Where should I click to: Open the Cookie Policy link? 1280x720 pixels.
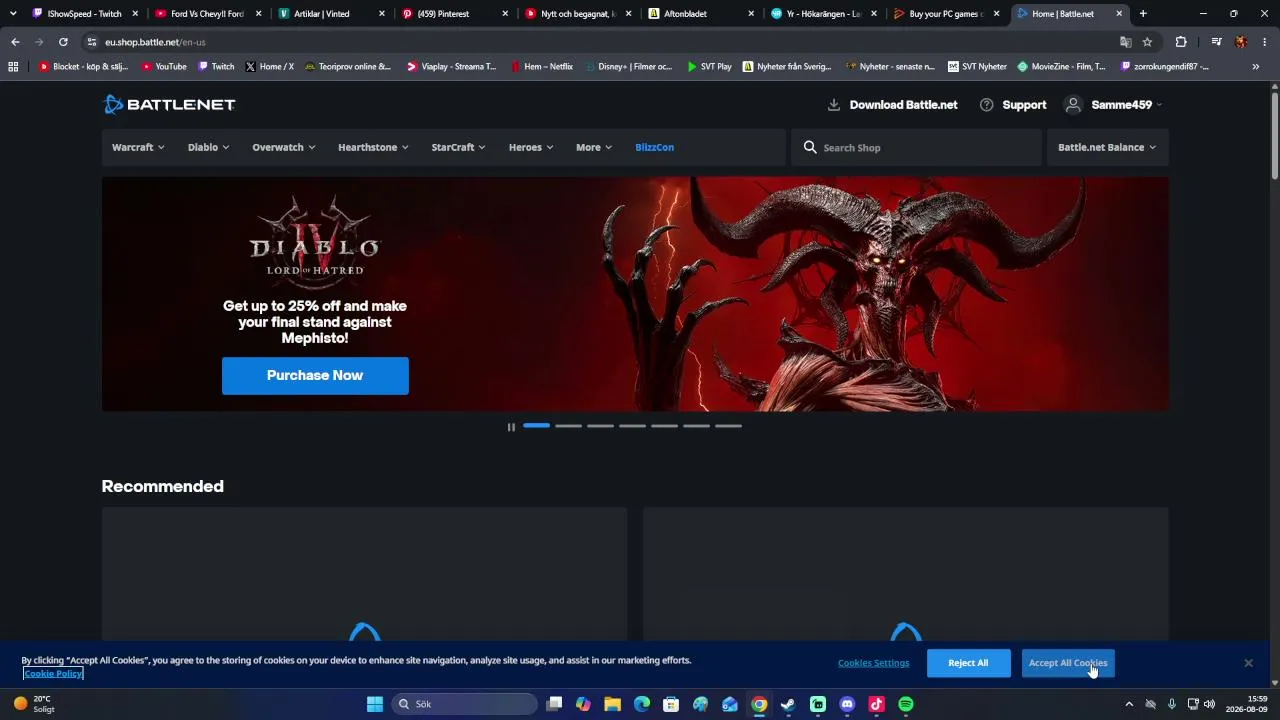pyautogui.click(x=53, y=674)
